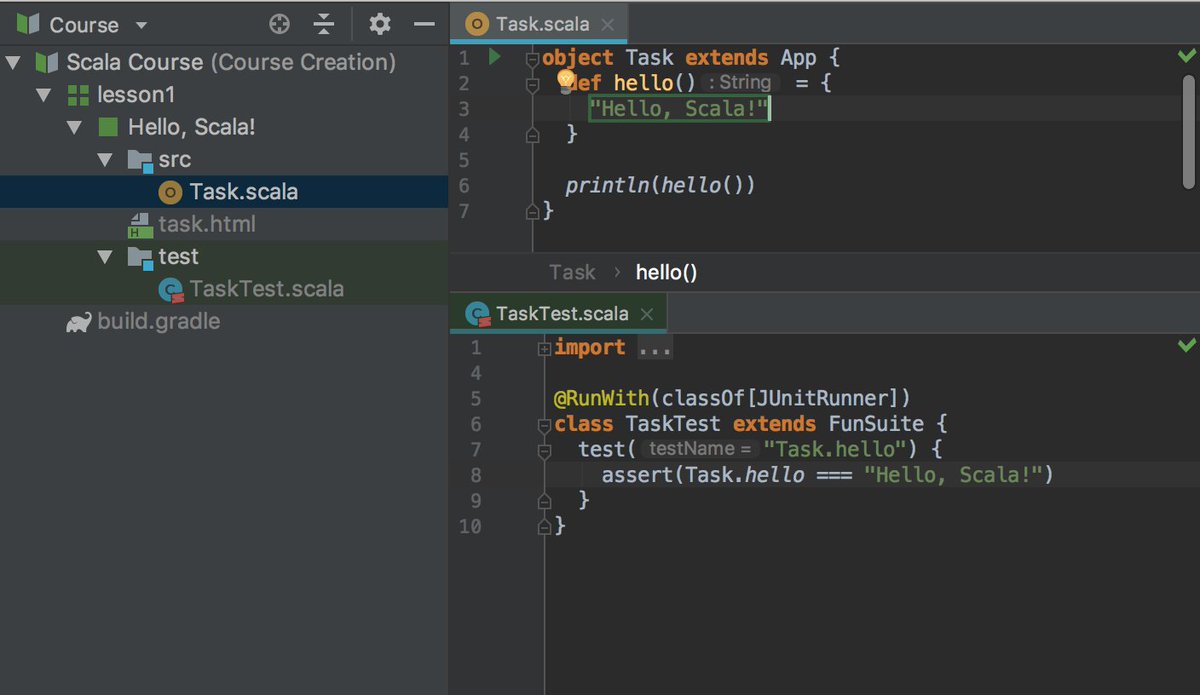Screen dimensions: 1200x695
Task: Click the Task.scala object icon in tree
Action: click(x=171, y=192)
